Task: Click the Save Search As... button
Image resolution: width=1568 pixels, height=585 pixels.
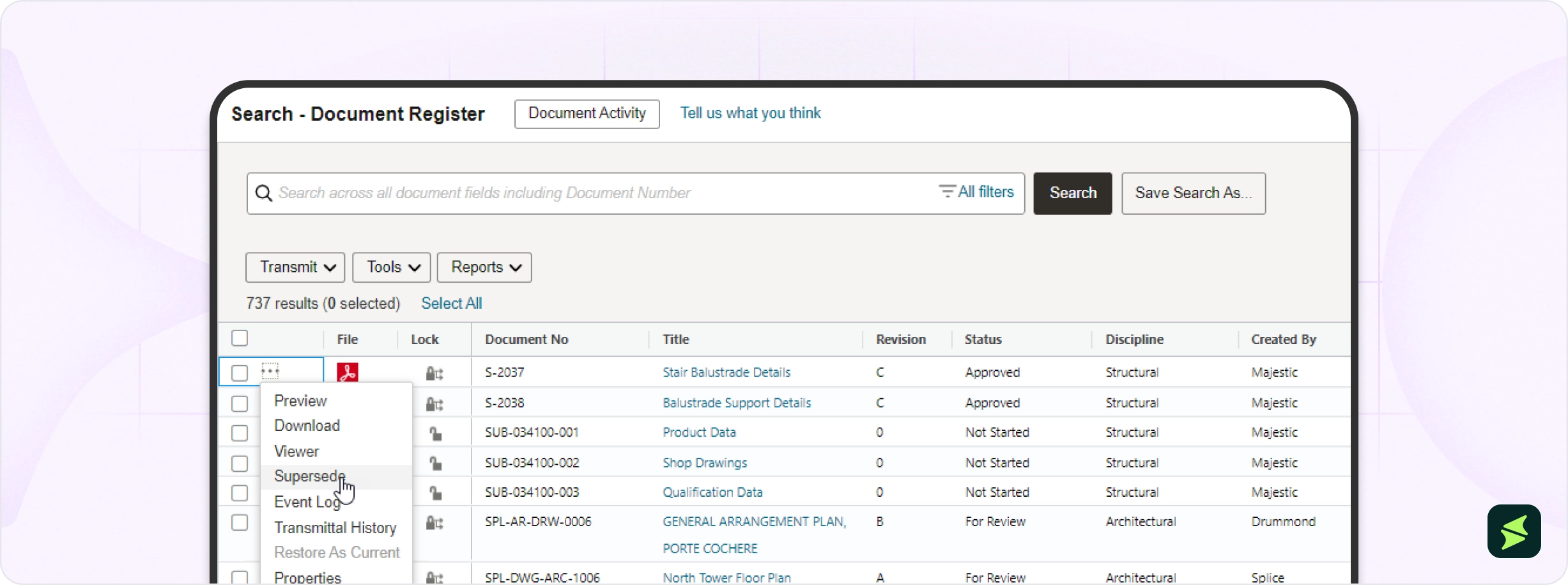Action: coord(1194,193)
